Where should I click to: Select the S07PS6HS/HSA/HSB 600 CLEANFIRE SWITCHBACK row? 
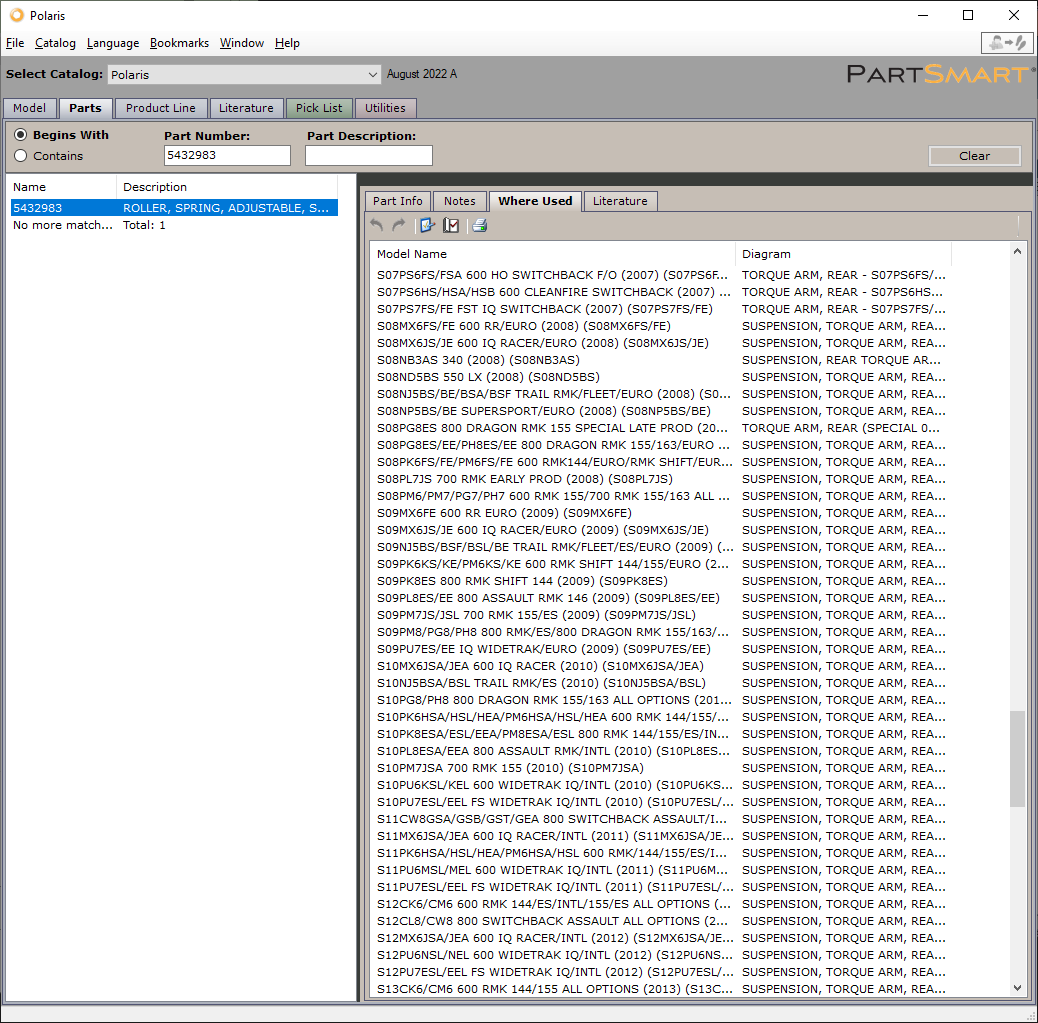click(661, 292)
